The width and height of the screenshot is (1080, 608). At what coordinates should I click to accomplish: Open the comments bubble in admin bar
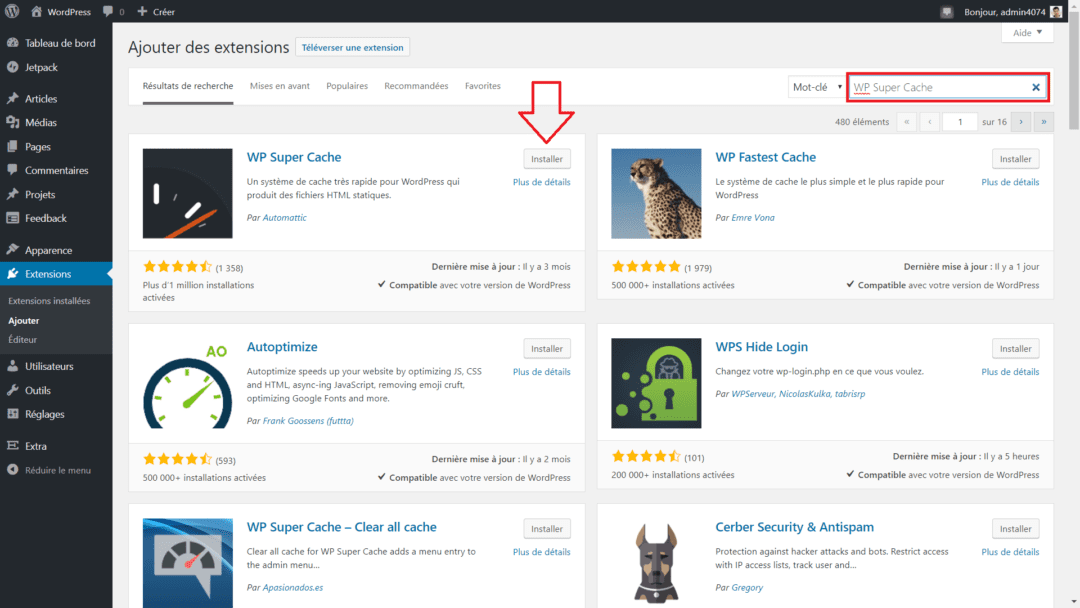coord(114,12)
